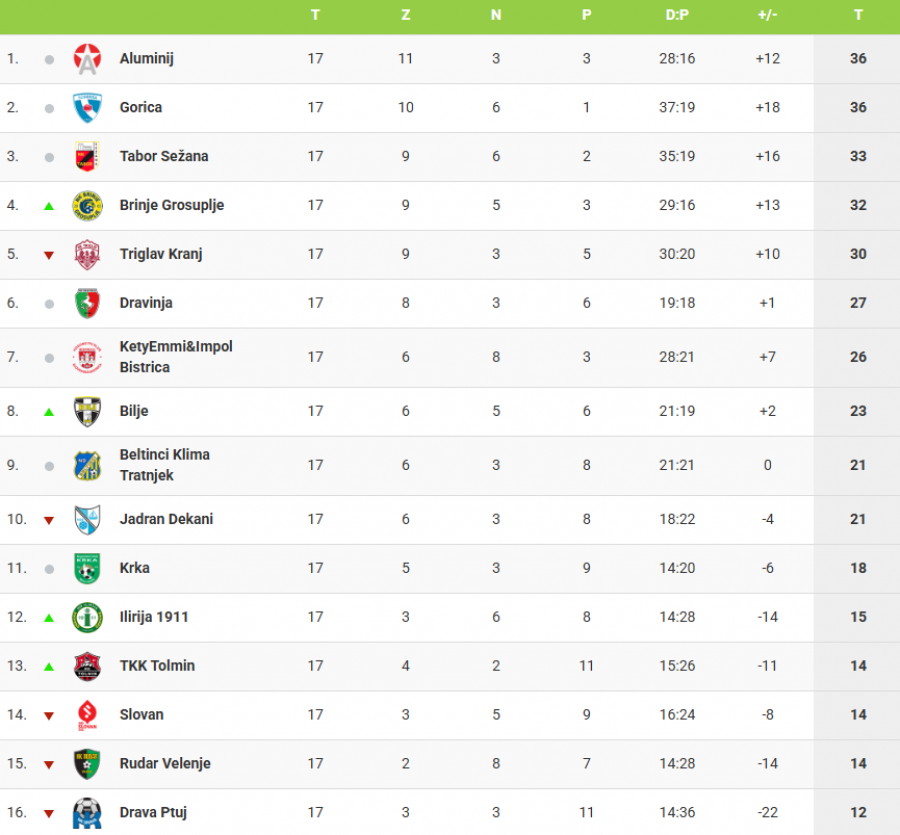Click the Rudar Velenje team name

point(166,764)
